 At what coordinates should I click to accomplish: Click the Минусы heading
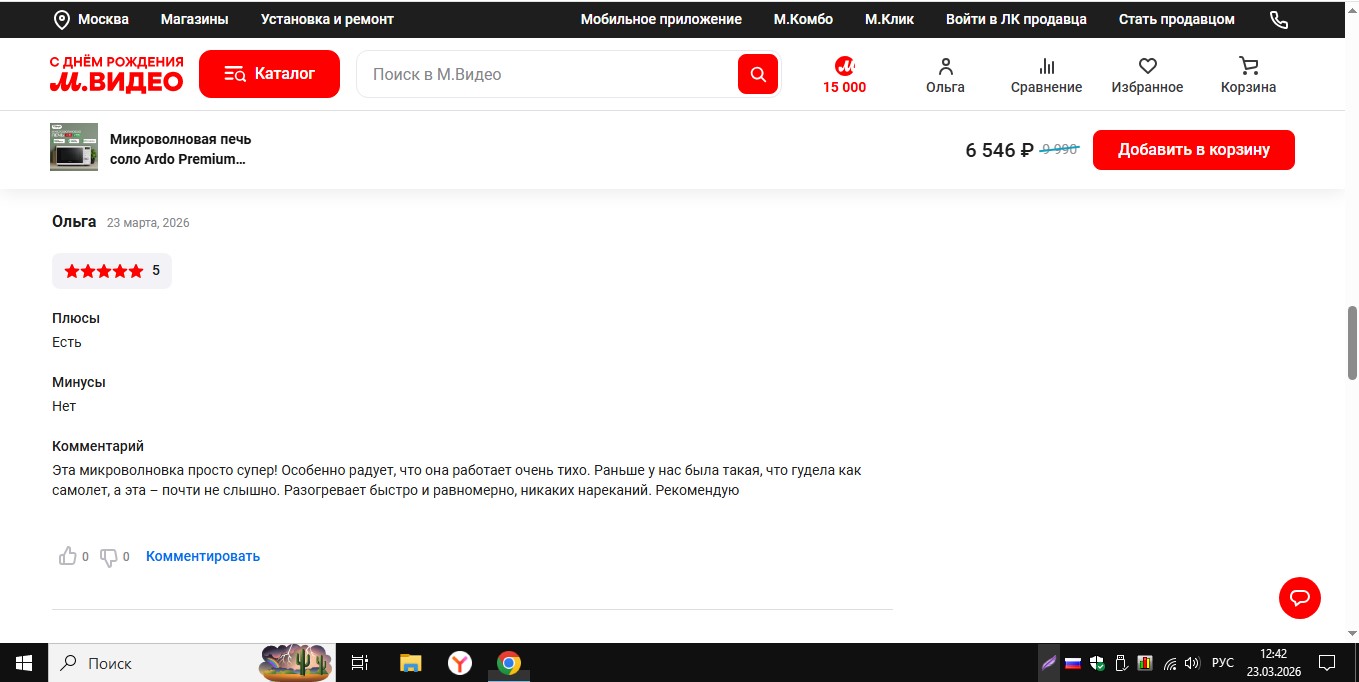pos(79,382)
